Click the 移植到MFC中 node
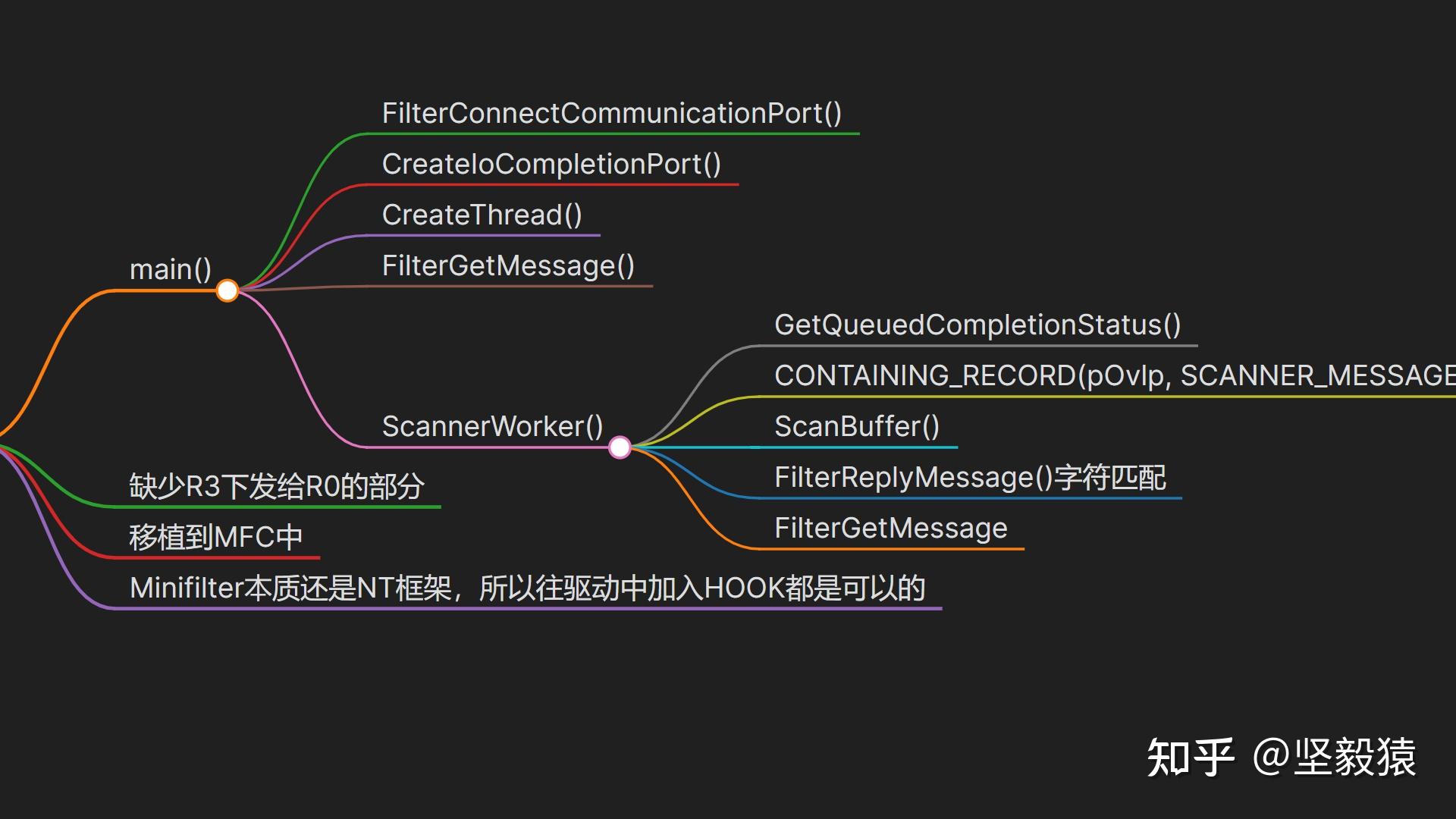1456x819 pixels. tap(215, 537)
